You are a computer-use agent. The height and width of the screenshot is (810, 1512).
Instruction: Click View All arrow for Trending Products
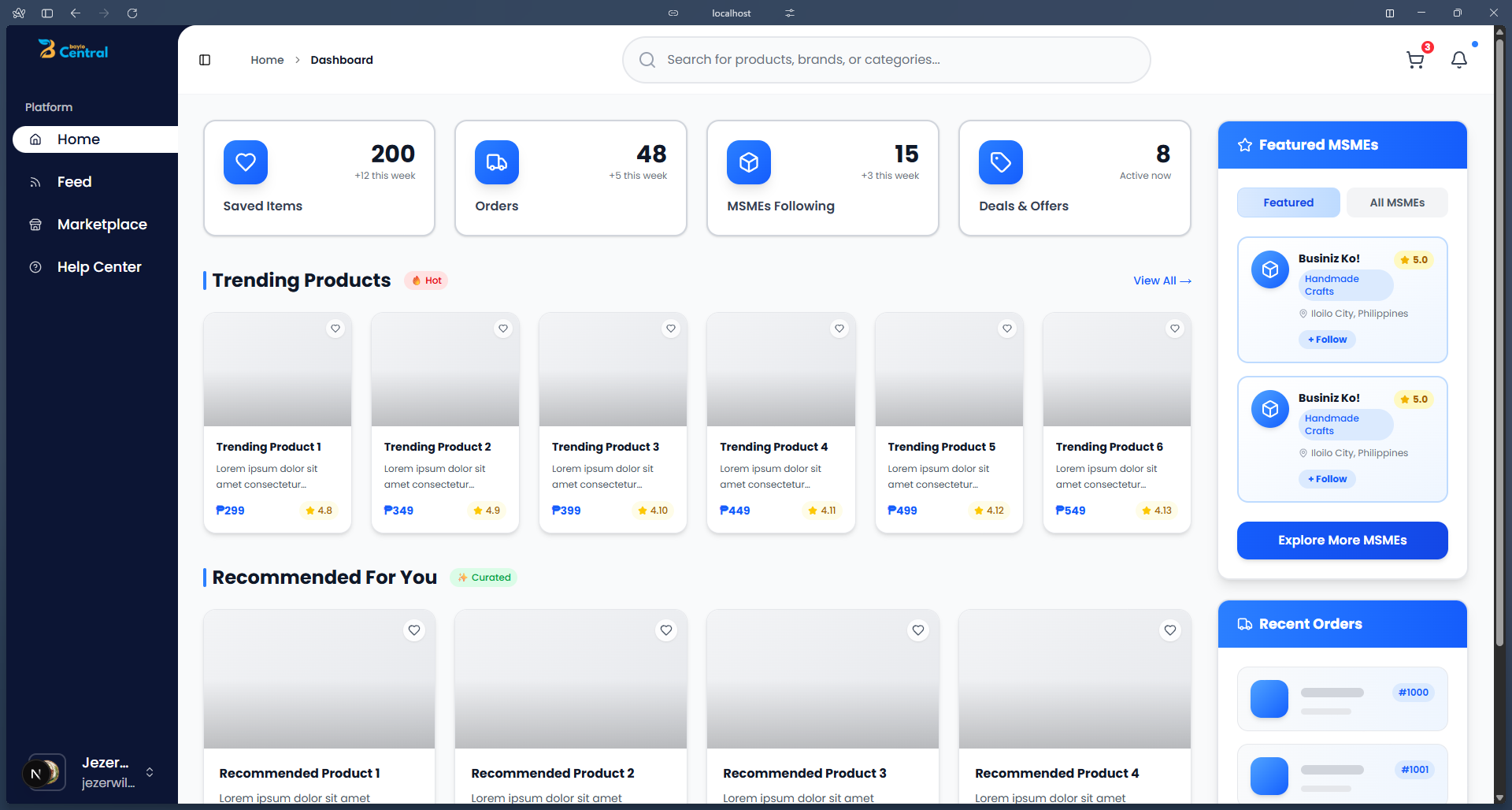(1162, 281)
